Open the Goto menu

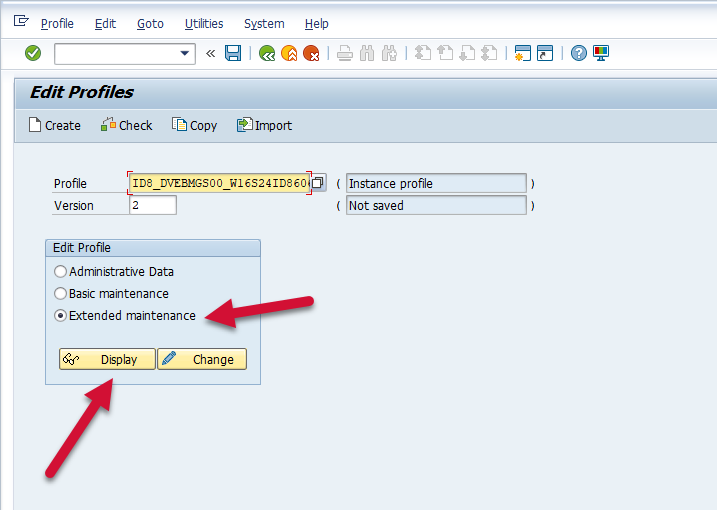[150, 23]
